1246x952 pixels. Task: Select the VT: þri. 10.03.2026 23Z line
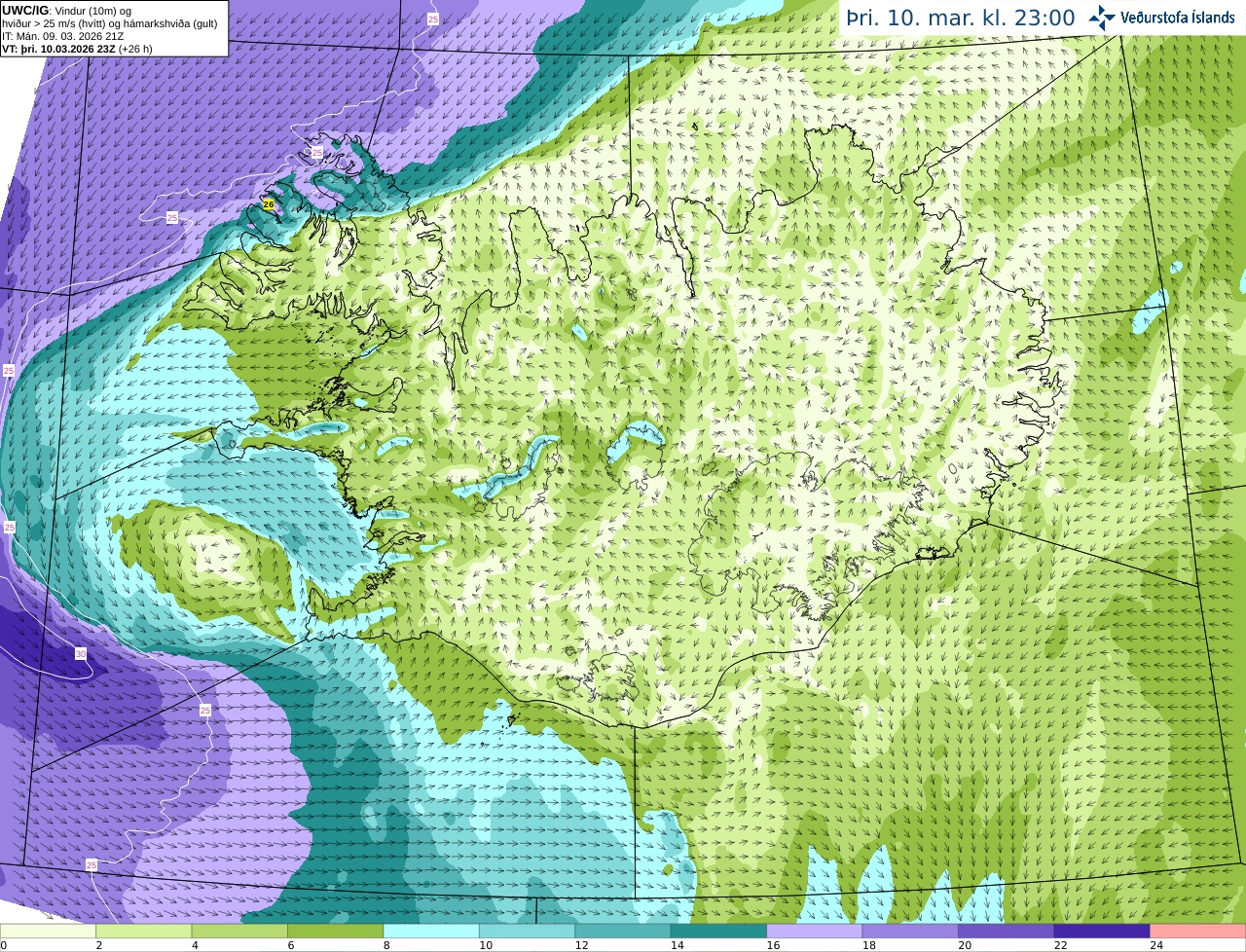[77, 49]
